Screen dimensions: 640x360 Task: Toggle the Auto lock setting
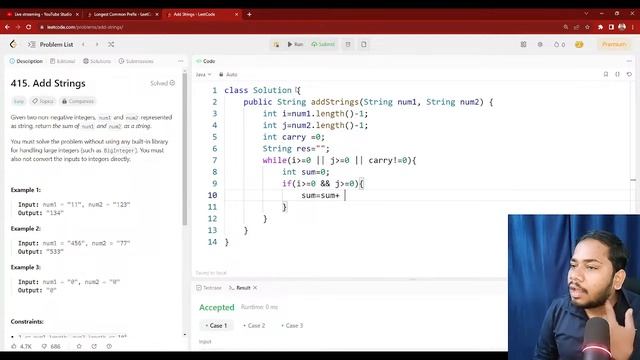pos(228,75)
